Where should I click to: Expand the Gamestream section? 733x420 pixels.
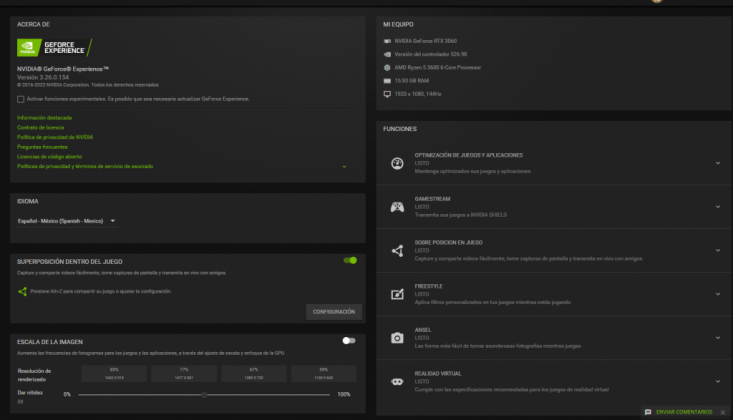pyautogui.click(x=718, y=207)
